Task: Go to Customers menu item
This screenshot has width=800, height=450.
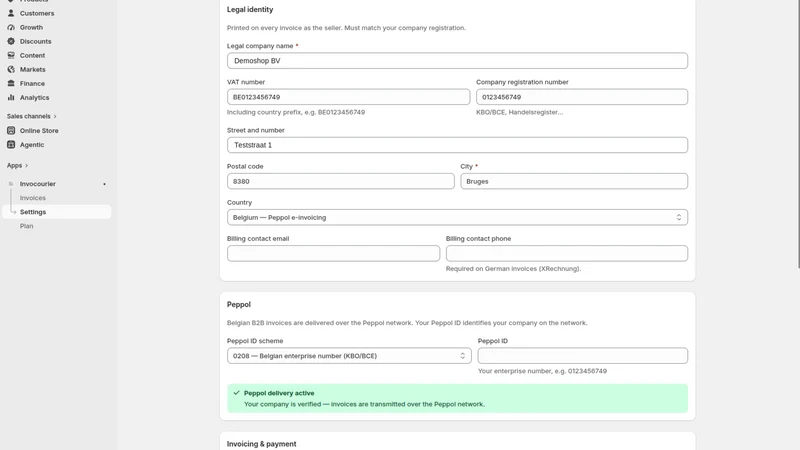Action: (37, 13)
